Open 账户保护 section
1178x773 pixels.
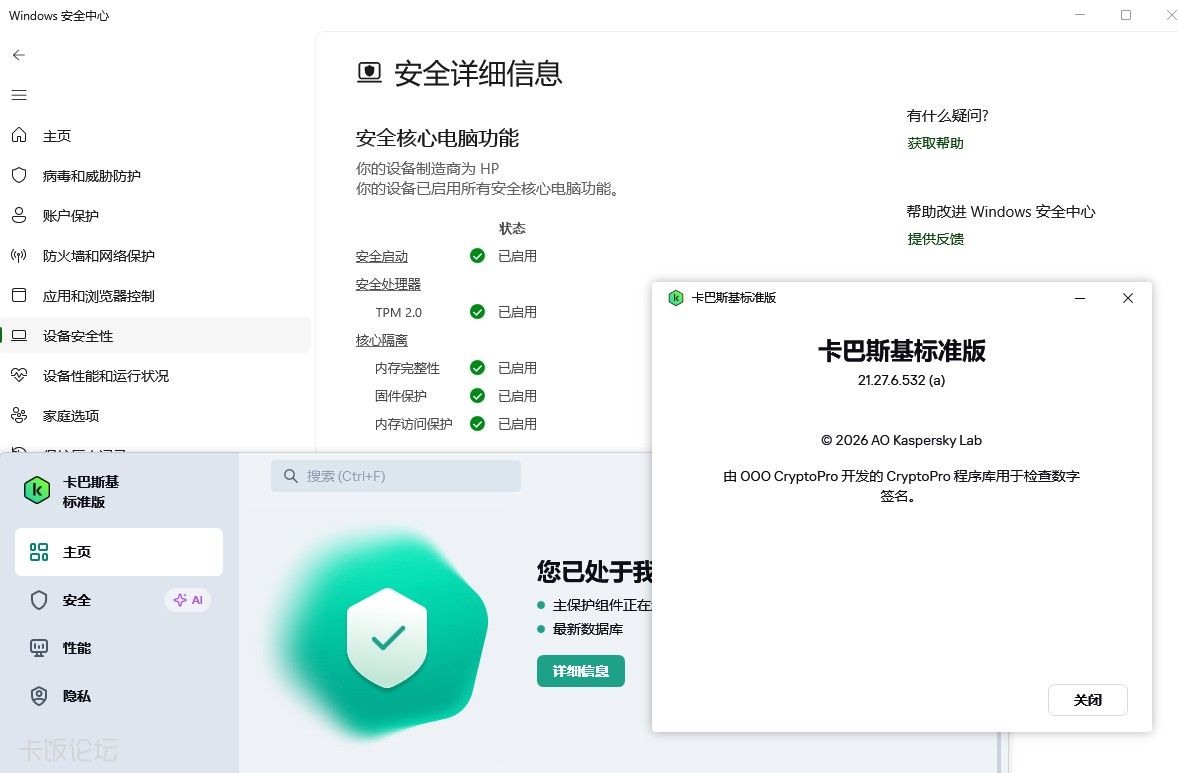pos(71,216)
